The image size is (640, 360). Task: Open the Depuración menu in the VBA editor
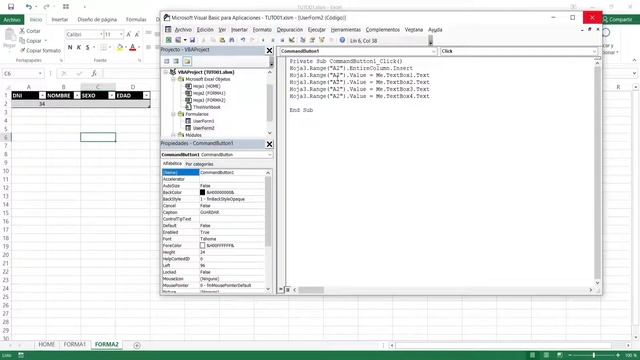pos(290,30)
